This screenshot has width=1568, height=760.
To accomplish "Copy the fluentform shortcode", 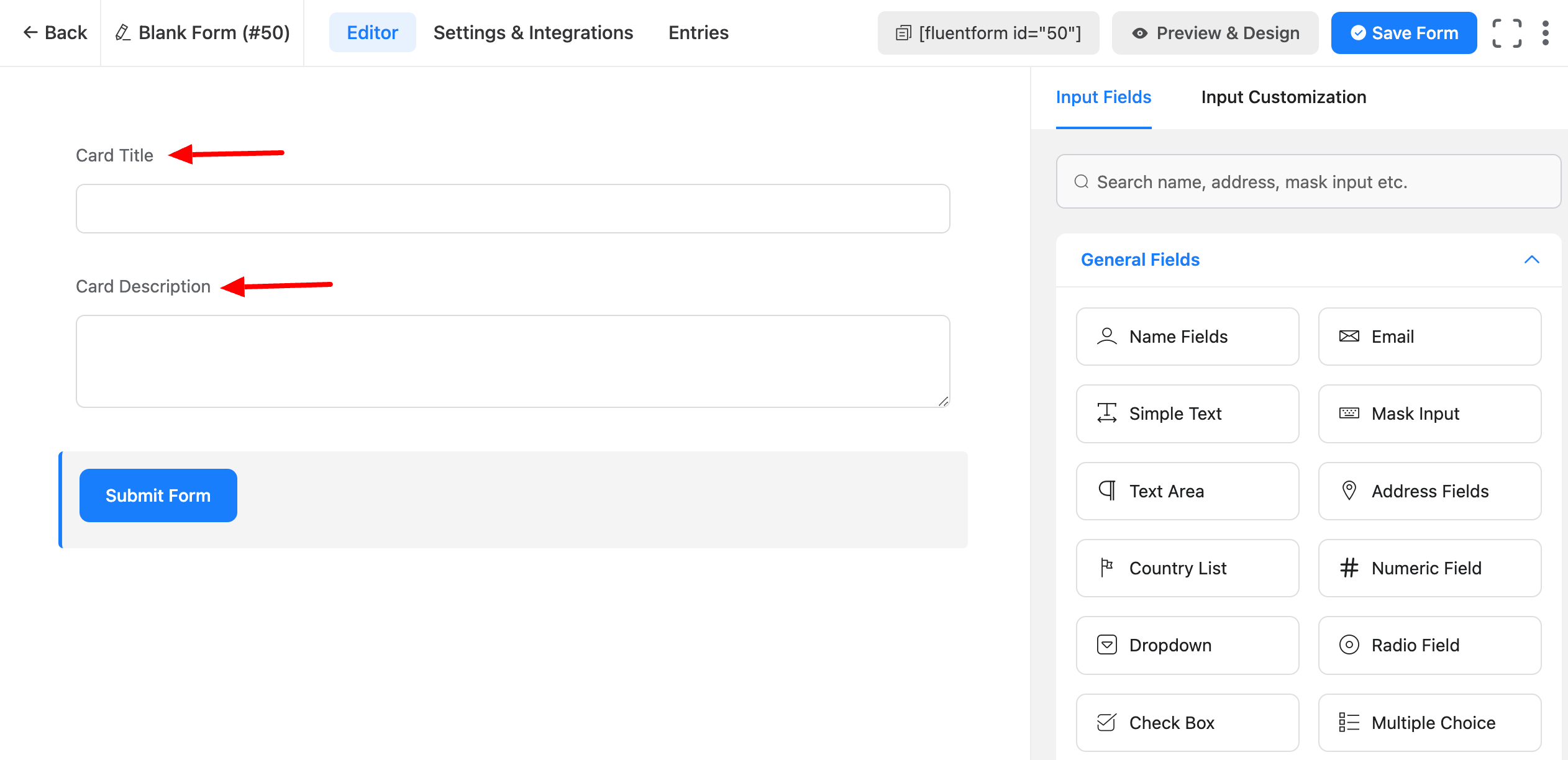I will [988, 33].
